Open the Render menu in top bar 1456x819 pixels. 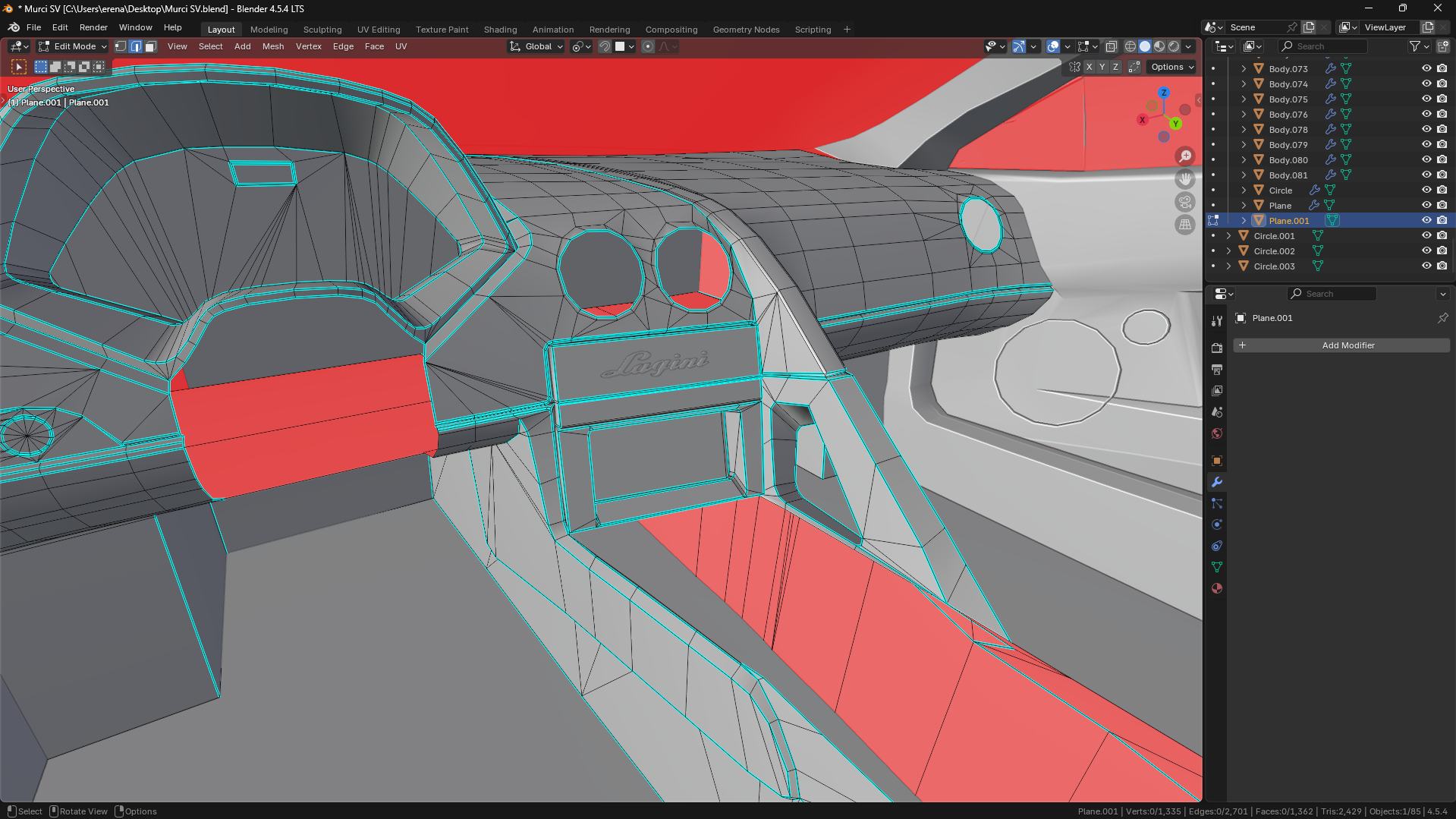93,27
